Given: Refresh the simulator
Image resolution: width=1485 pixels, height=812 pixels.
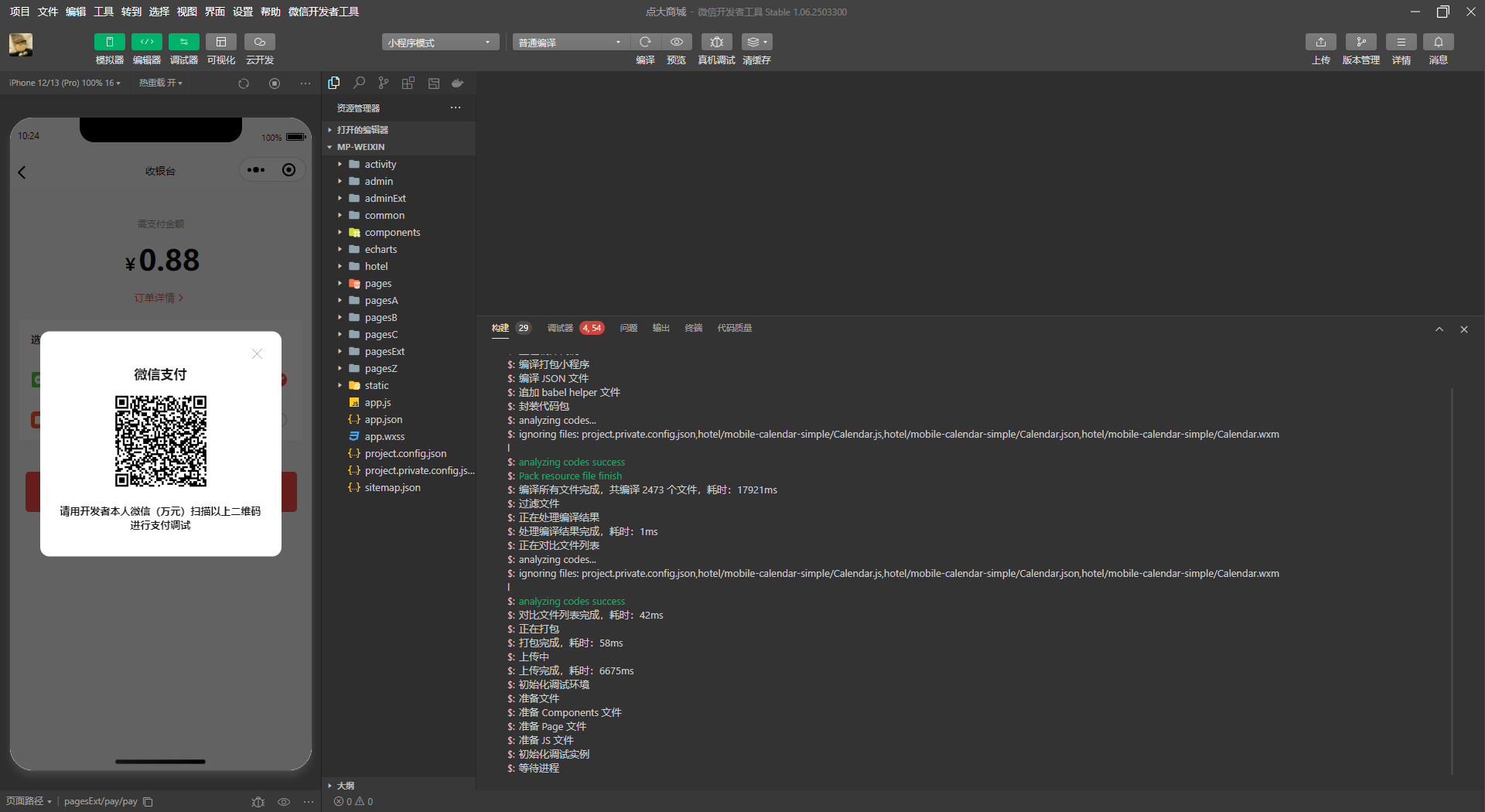Looking at the screenshot, I should coord(244,84).
